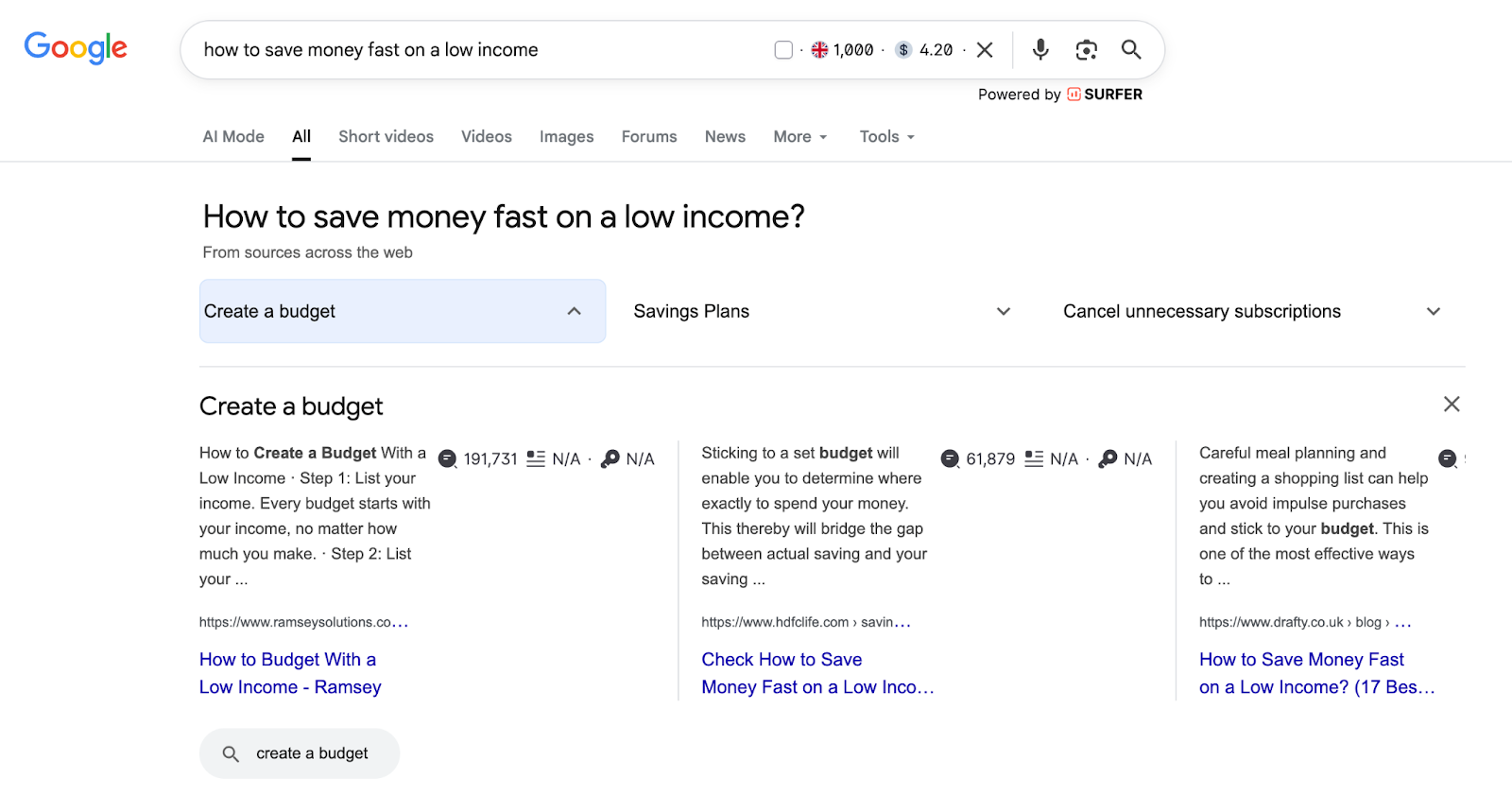Click the Google logo
Viewport: 1512px width, 795px height.
(x=76, y=47)
